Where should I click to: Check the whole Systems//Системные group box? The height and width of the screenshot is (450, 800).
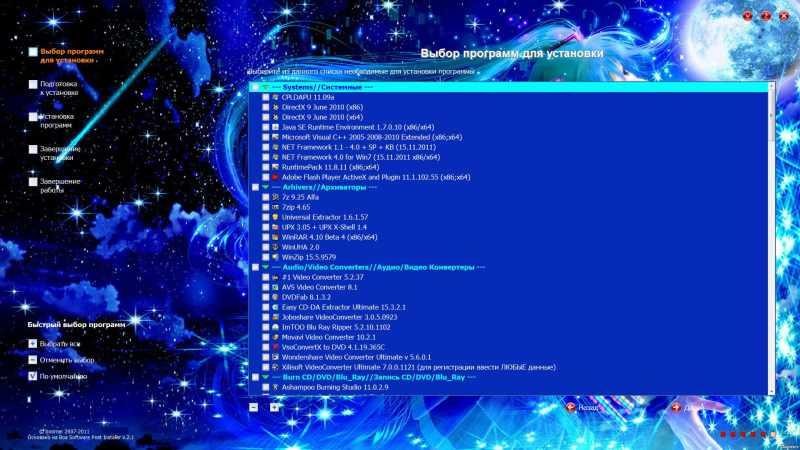(256, 87)
